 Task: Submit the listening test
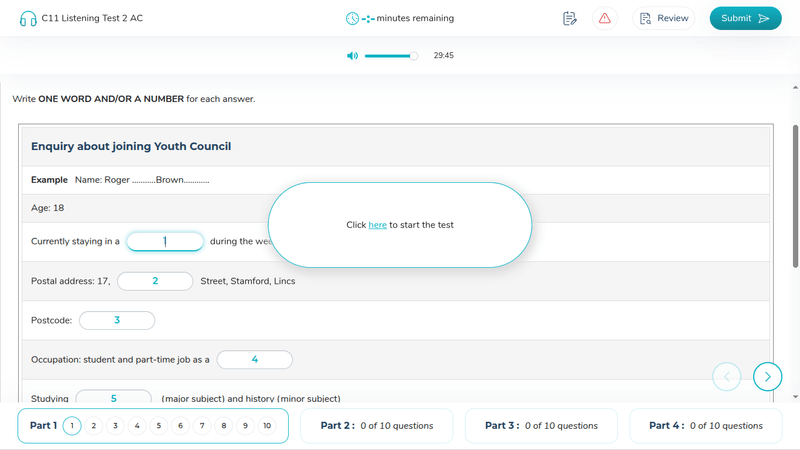[745, 18]
